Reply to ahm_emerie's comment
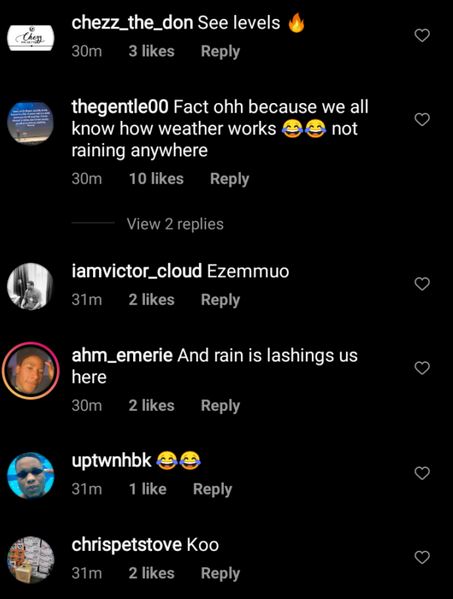Screen dimensions: 453x599 click(220, 405)
